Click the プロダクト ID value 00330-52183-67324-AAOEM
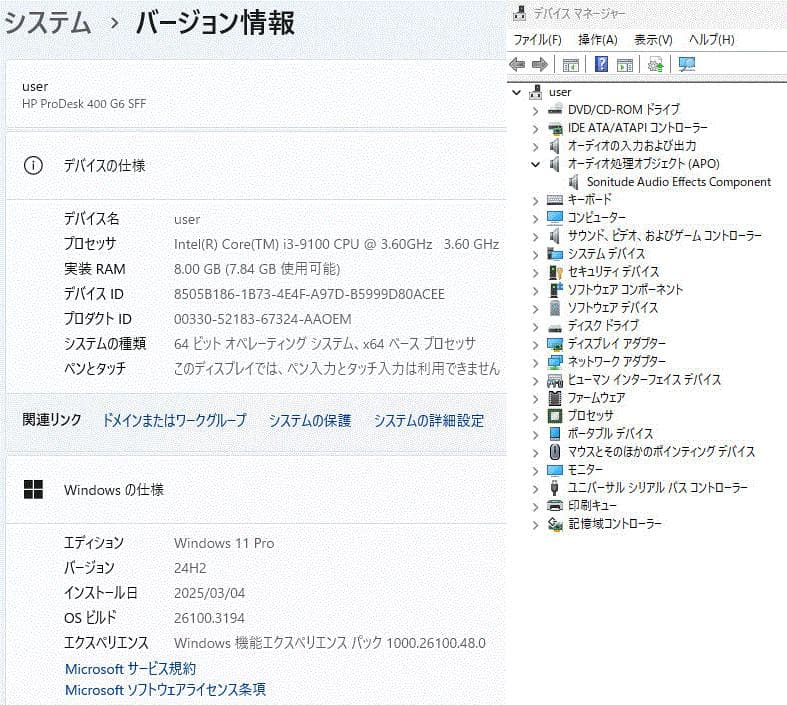Viewport: 787px width, 705px height. 263,319
